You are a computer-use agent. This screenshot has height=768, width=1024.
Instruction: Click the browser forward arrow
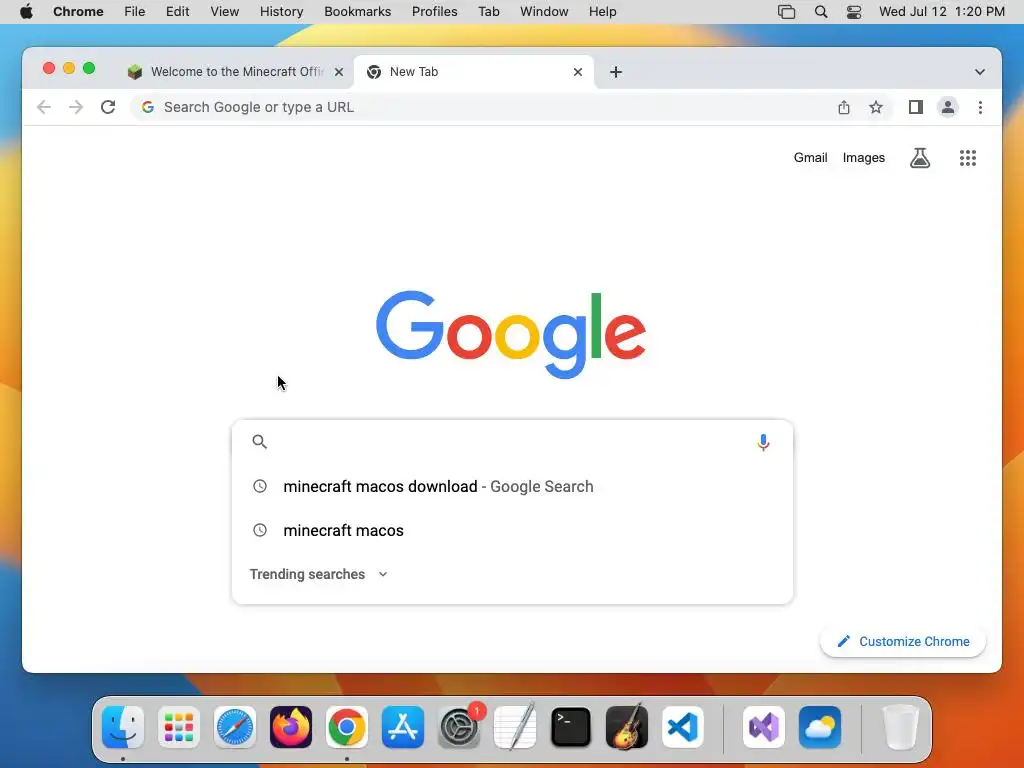tap(76, 107)
